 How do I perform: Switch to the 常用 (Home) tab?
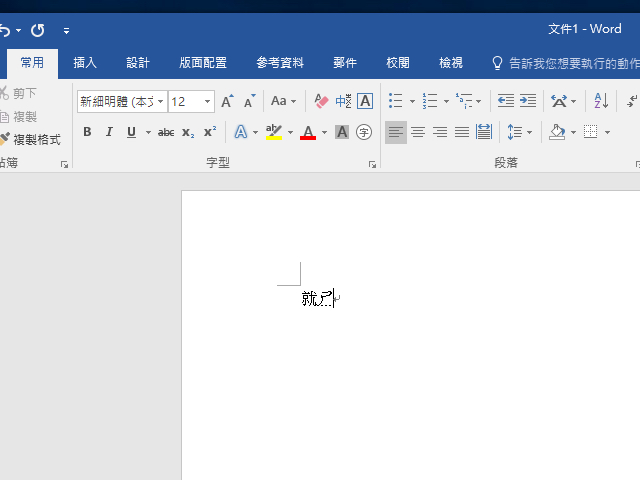point(32,63)
